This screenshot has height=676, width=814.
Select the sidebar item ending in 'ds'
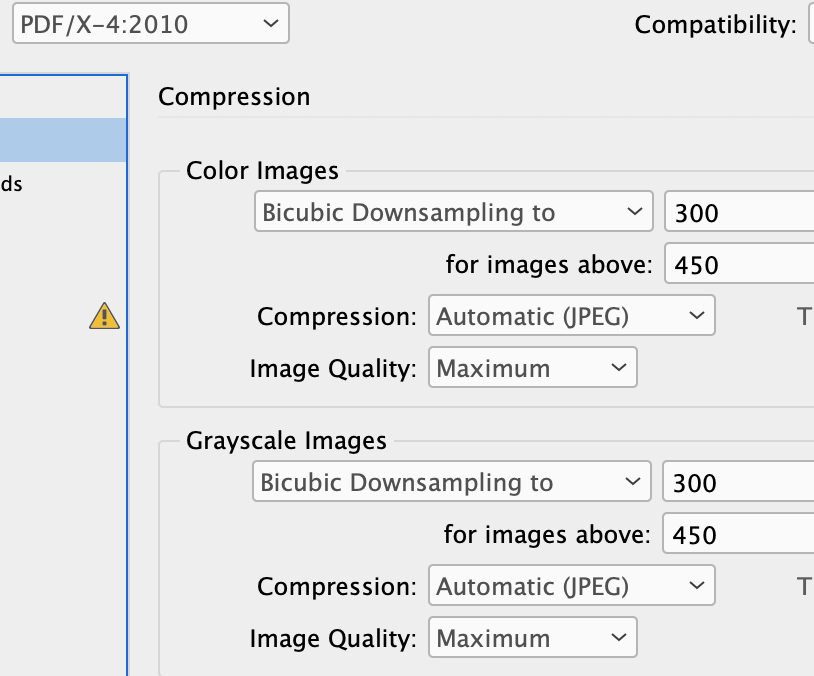(x=11, y=184)
